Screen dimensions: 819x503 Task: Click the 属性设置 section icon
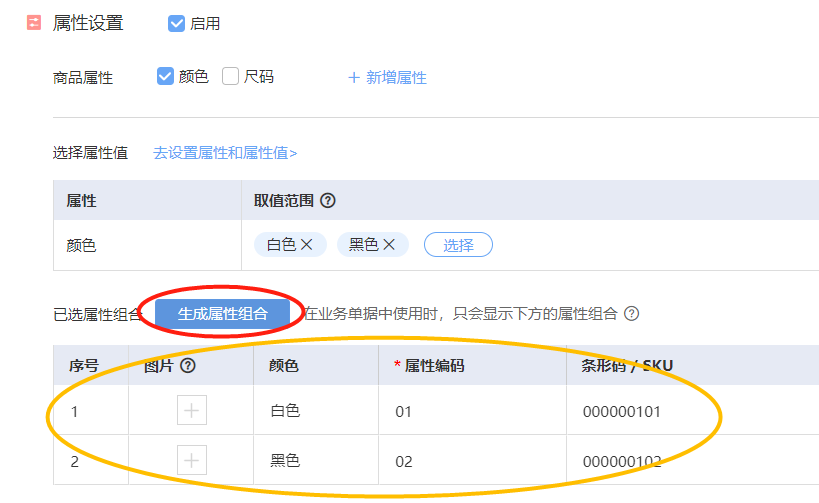click(x=34, y=22)
